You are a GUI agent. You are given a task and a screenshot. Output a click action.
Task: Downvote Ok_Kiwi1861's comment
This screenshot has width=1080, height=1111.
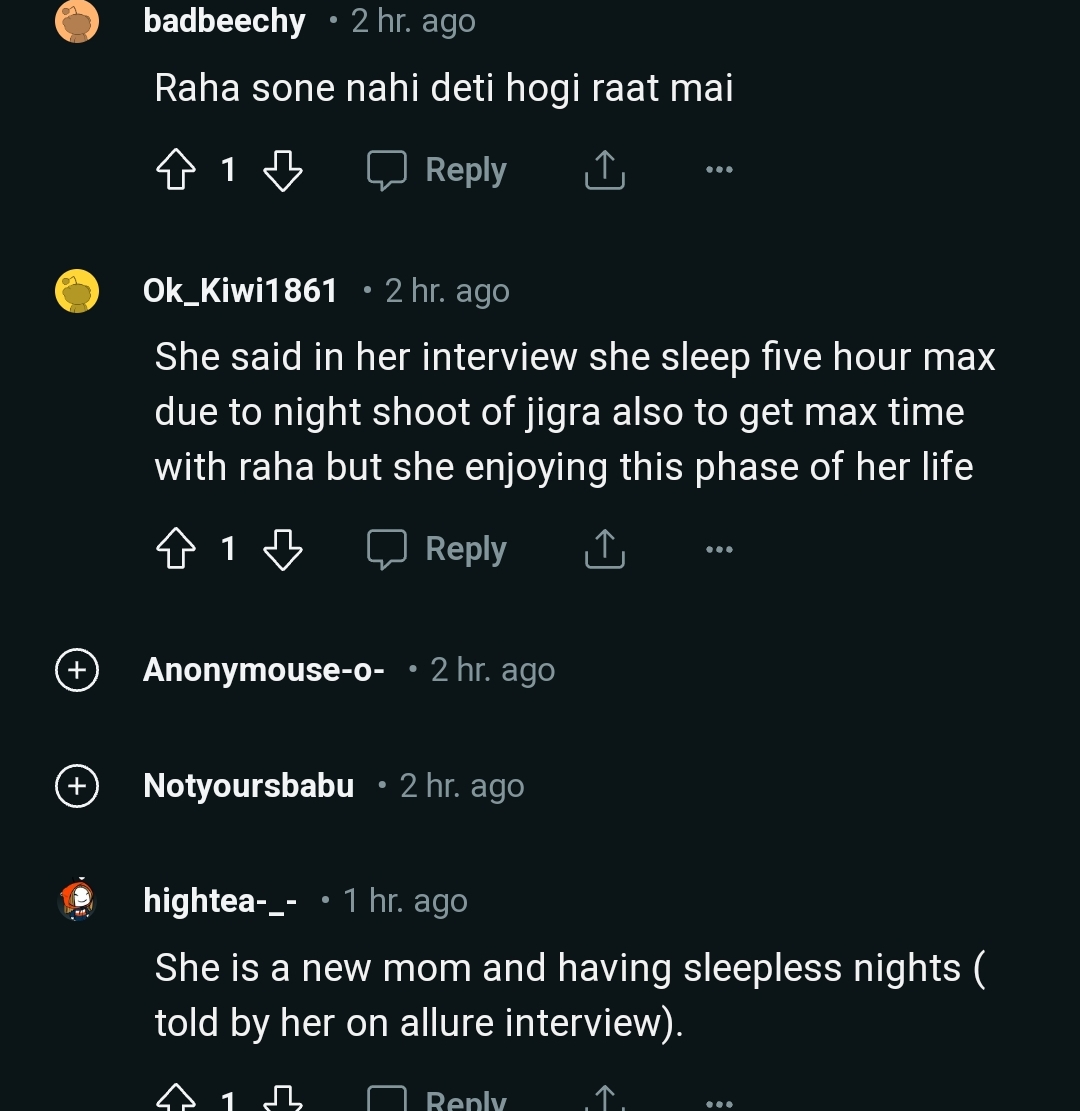[x=285, y=550]
